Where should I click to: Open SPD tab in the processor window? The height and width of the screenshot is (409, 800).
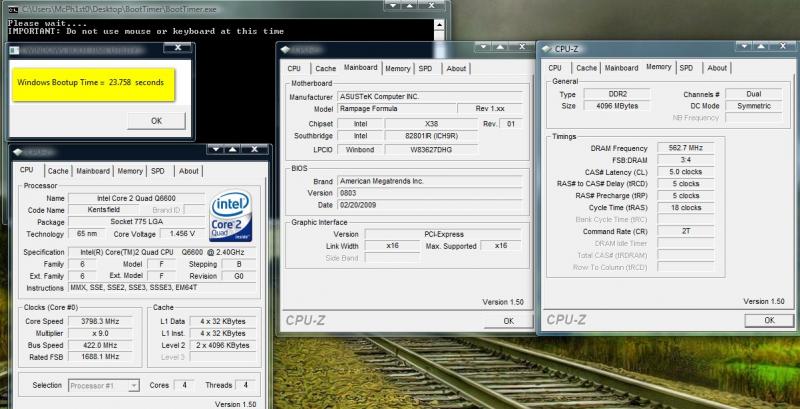158,171
